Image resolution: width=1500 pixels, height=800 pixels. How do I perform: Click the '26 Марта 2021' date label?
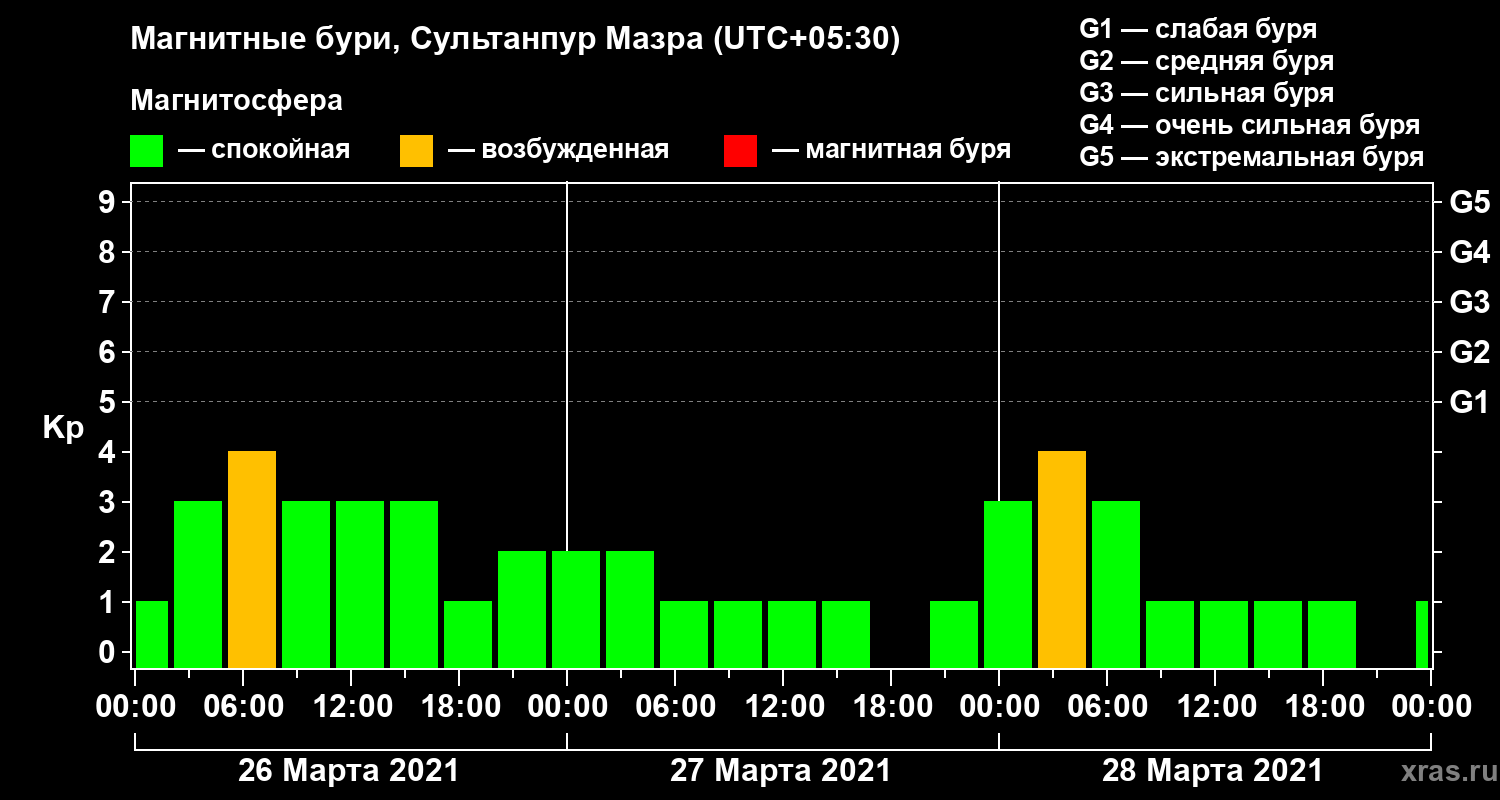(348, 771)
